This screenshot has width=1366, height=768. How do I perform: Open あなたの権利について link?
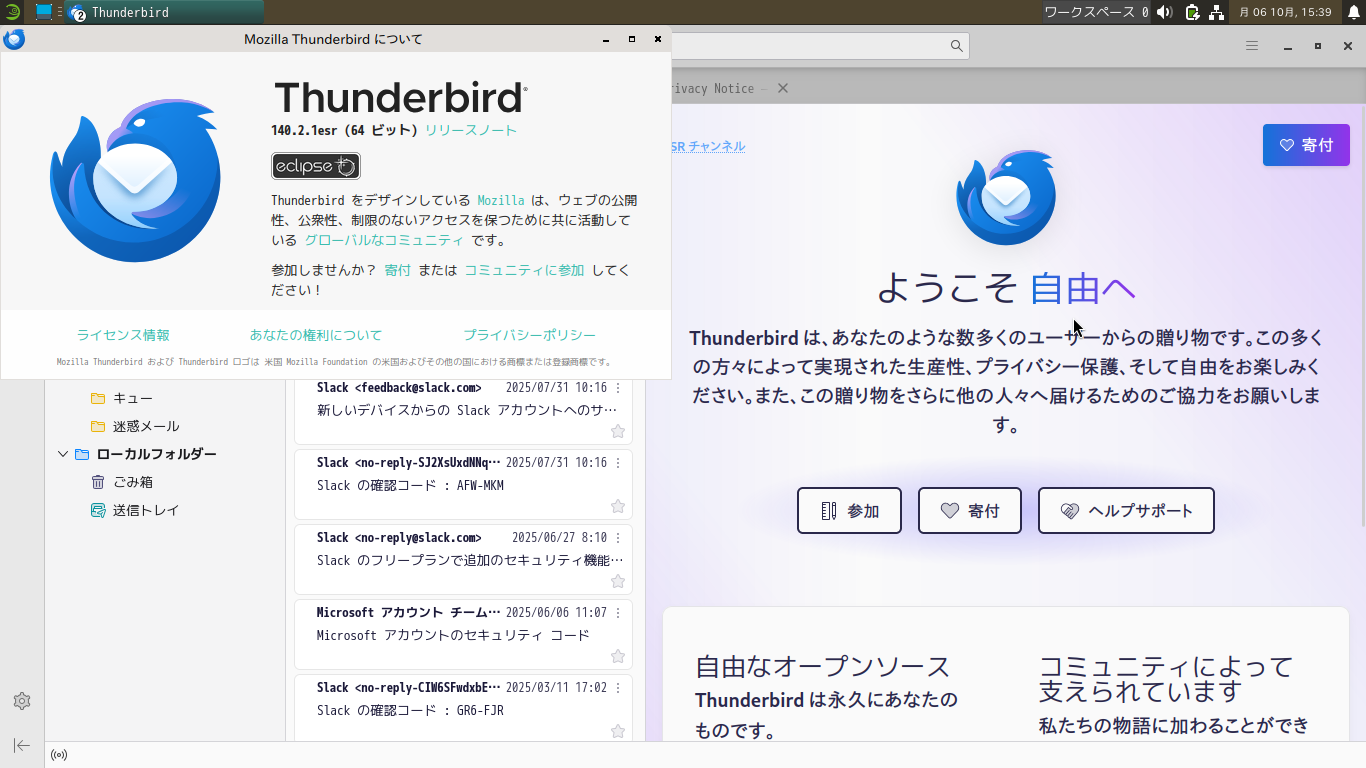pyautogui.click(x=316, y=335)
